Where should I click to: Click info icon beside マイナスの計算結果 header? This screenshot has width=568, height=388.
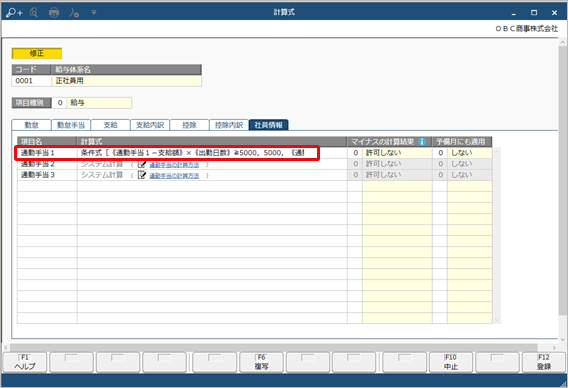[422, 142]
